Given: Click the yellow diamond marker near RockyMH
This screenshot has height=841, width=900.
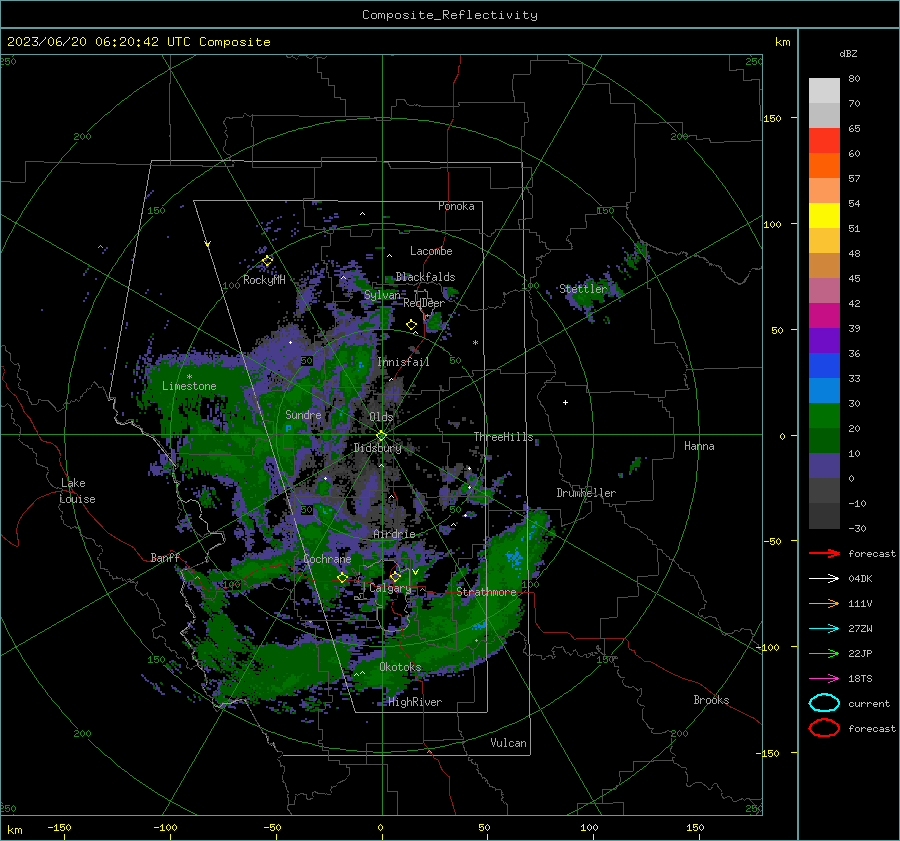Looking at the screenshot, I should point(267,261).
